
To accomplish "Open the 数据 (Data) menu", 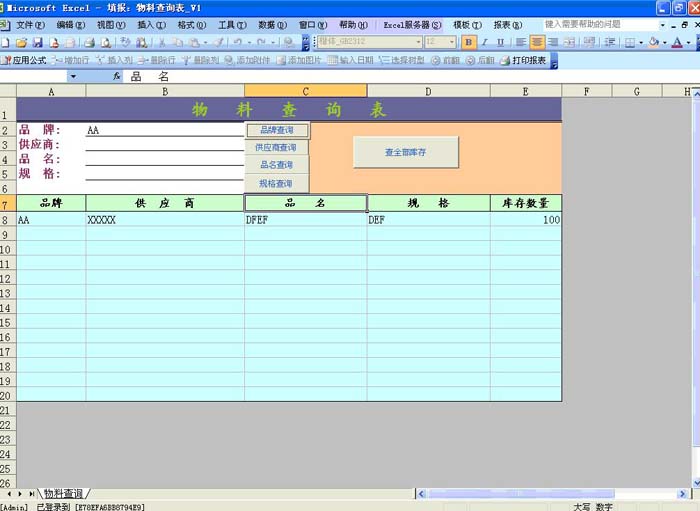I will 272,25.
